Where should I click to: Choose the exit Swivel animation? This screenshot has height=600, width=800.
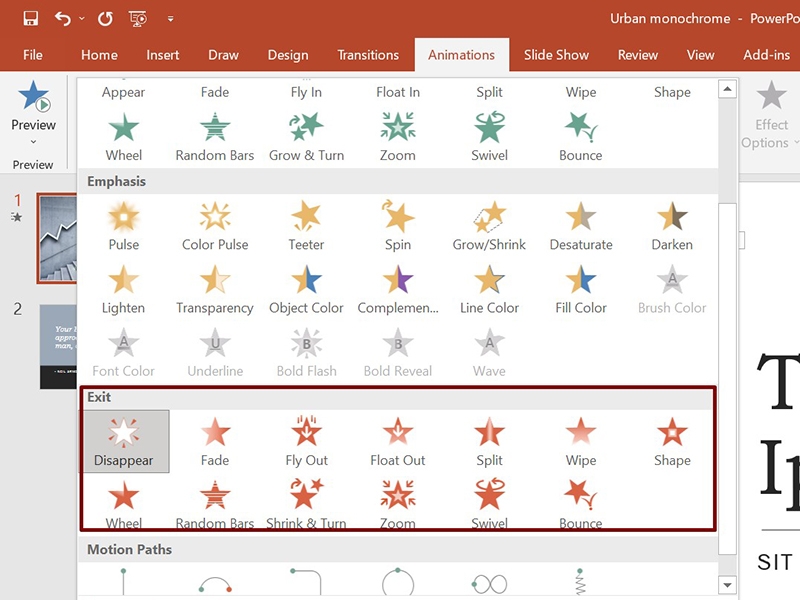coord(489,504)
